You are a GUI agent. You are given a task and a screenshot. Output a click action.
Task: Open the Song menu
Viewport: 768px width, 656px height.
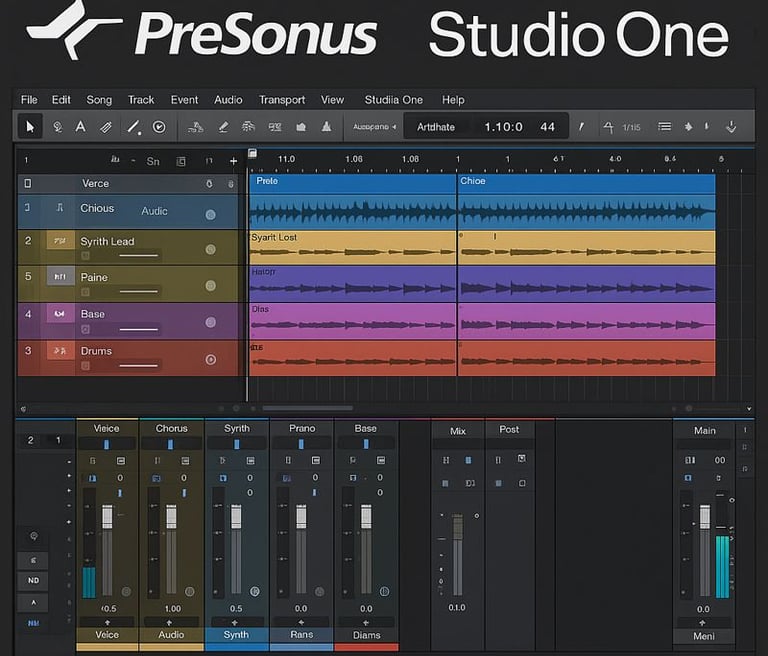pyautogui.click(x=99, y=100)
